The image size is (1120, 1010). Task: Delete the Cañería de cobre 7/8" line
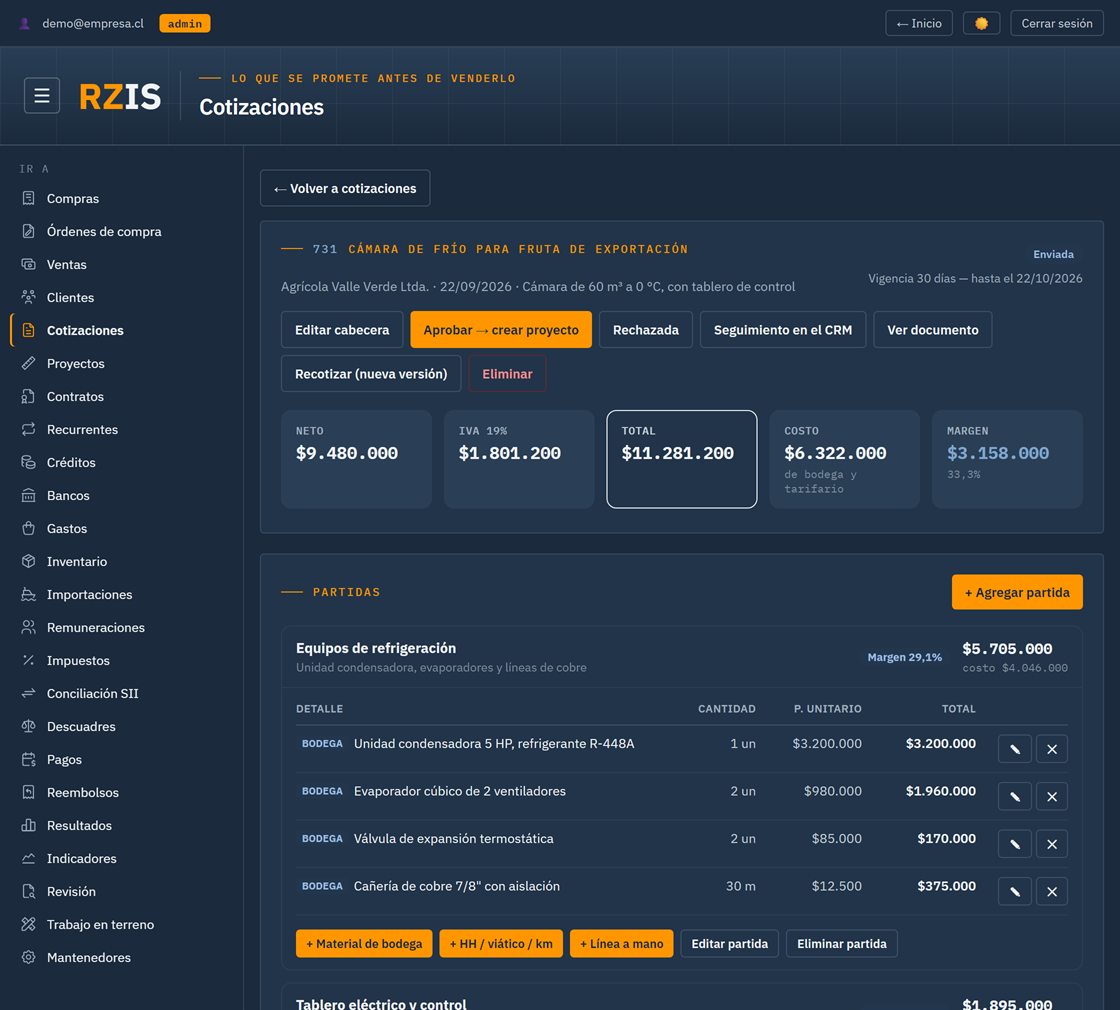pos(1051,891)
